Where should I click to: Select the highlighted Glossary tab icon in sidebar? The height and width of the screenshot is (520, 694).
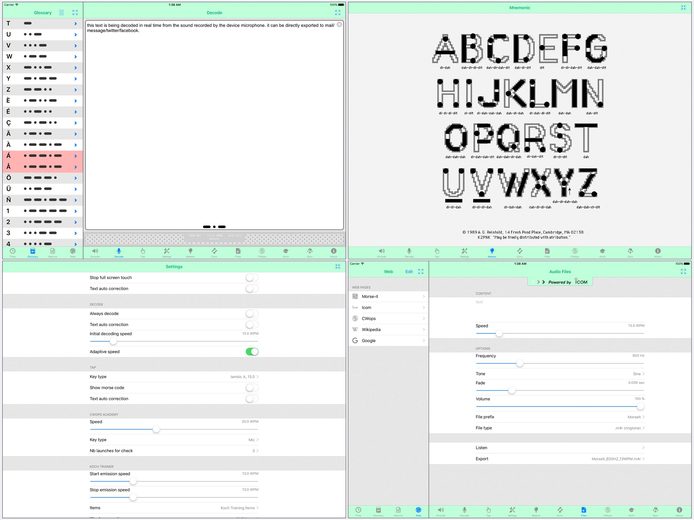32,252
